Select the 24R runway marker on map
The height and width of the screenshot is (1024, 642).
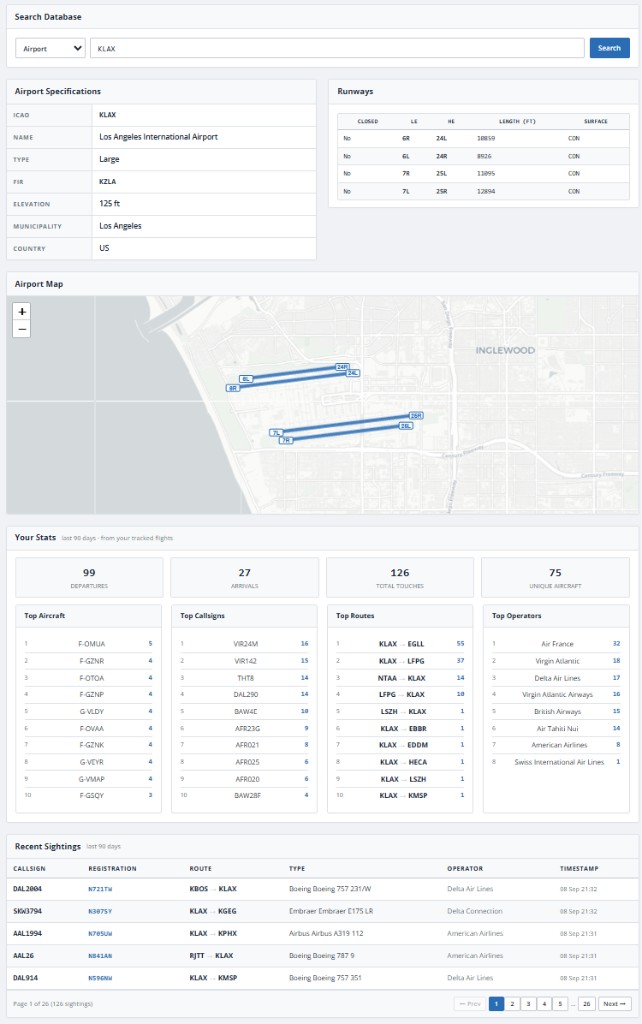coord(342,367)
